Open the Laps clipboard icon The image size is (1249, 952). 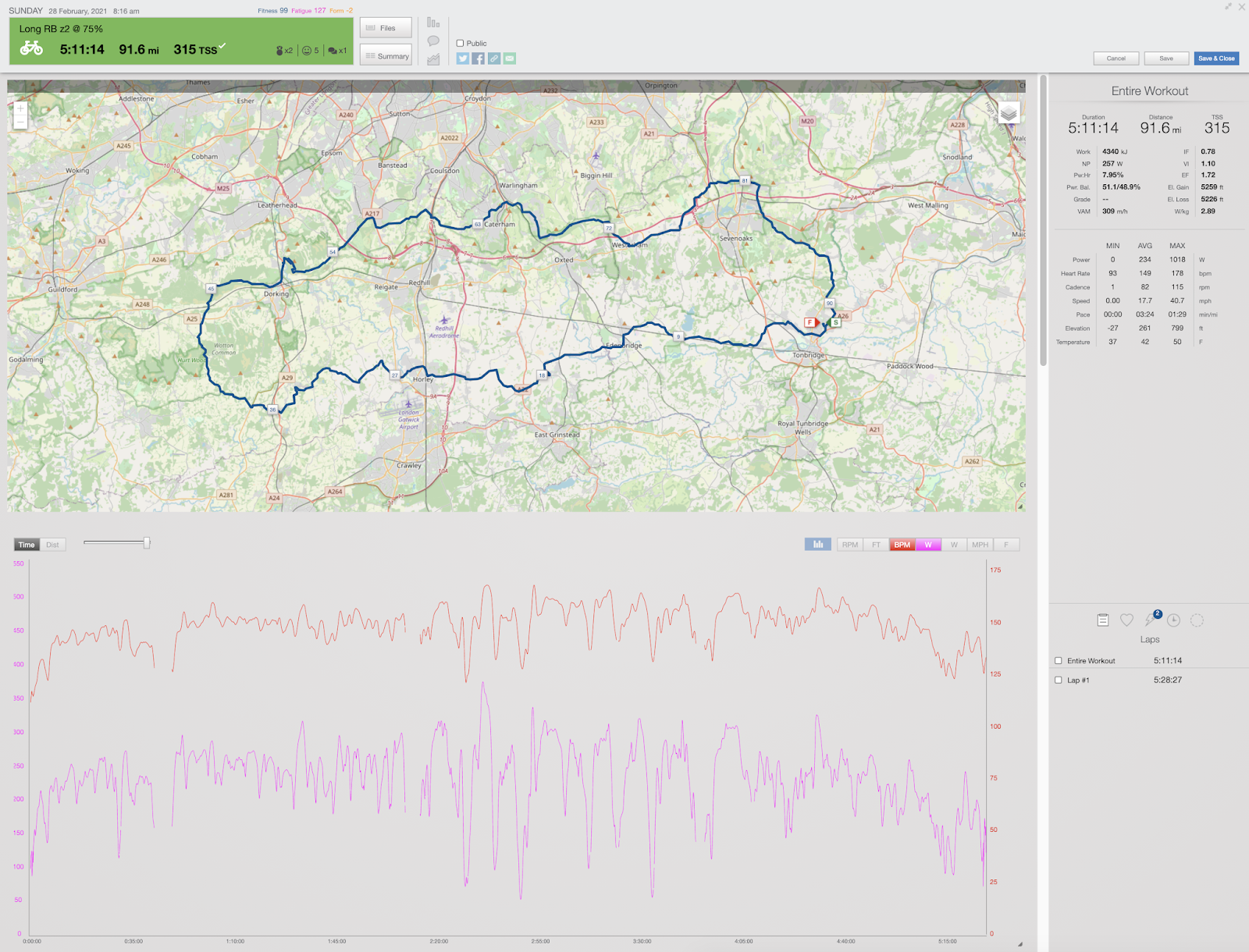point(1103,620)
